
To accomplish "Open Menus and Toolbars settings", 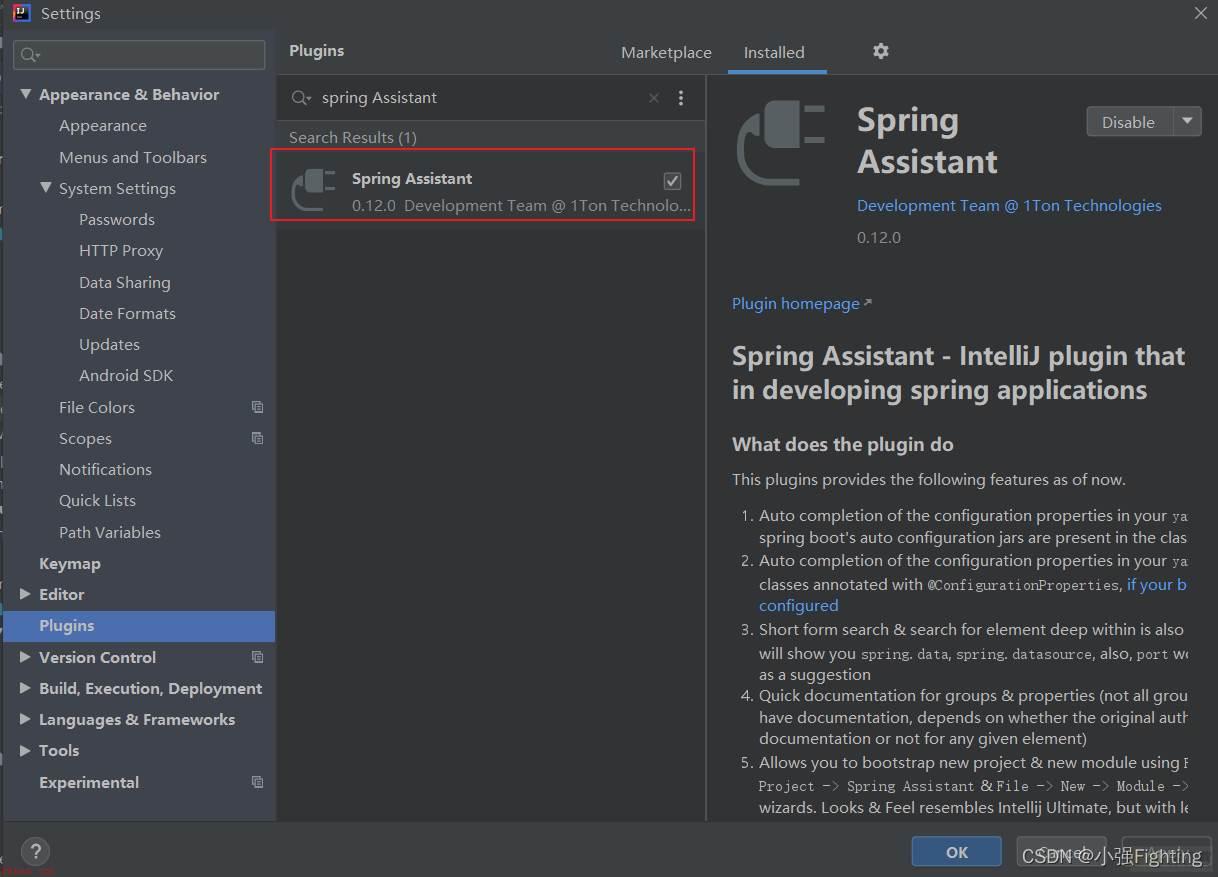I will 132,157.
